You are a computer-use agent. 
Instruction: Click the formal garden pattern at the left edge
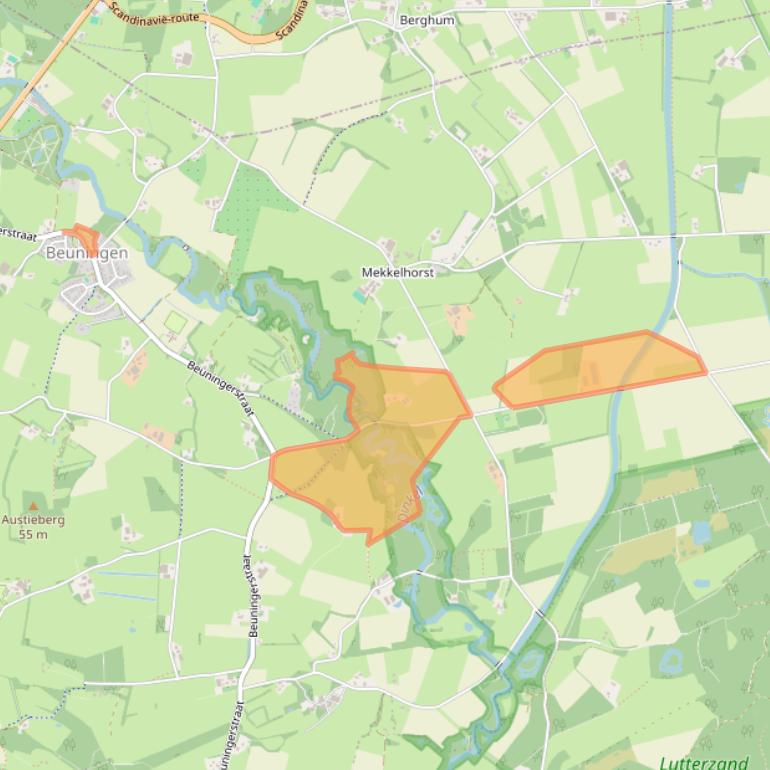pos(35,149)
